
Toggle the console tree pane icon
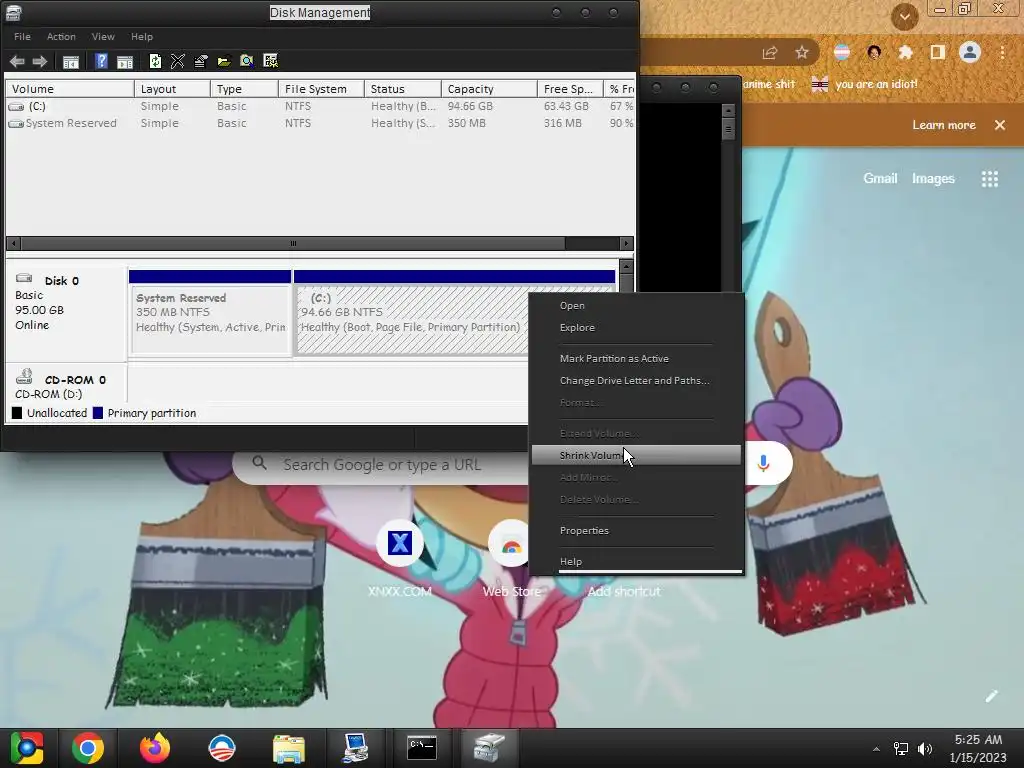(x=71, y=61)
